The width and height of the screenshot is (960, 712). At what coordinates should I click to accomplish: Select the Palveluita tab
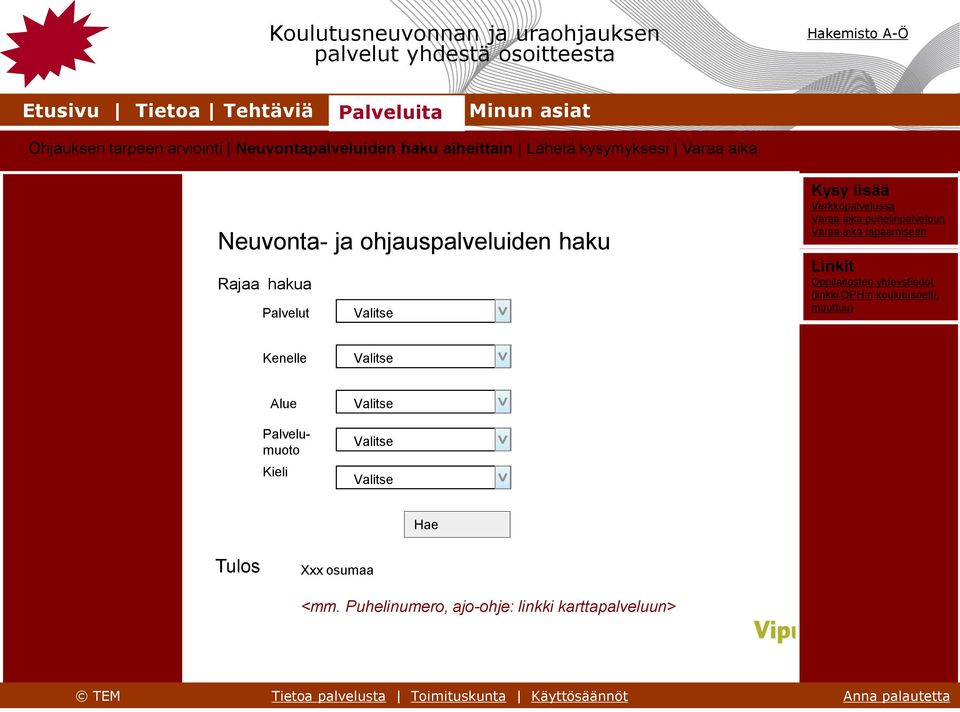(x=396, y=113)
